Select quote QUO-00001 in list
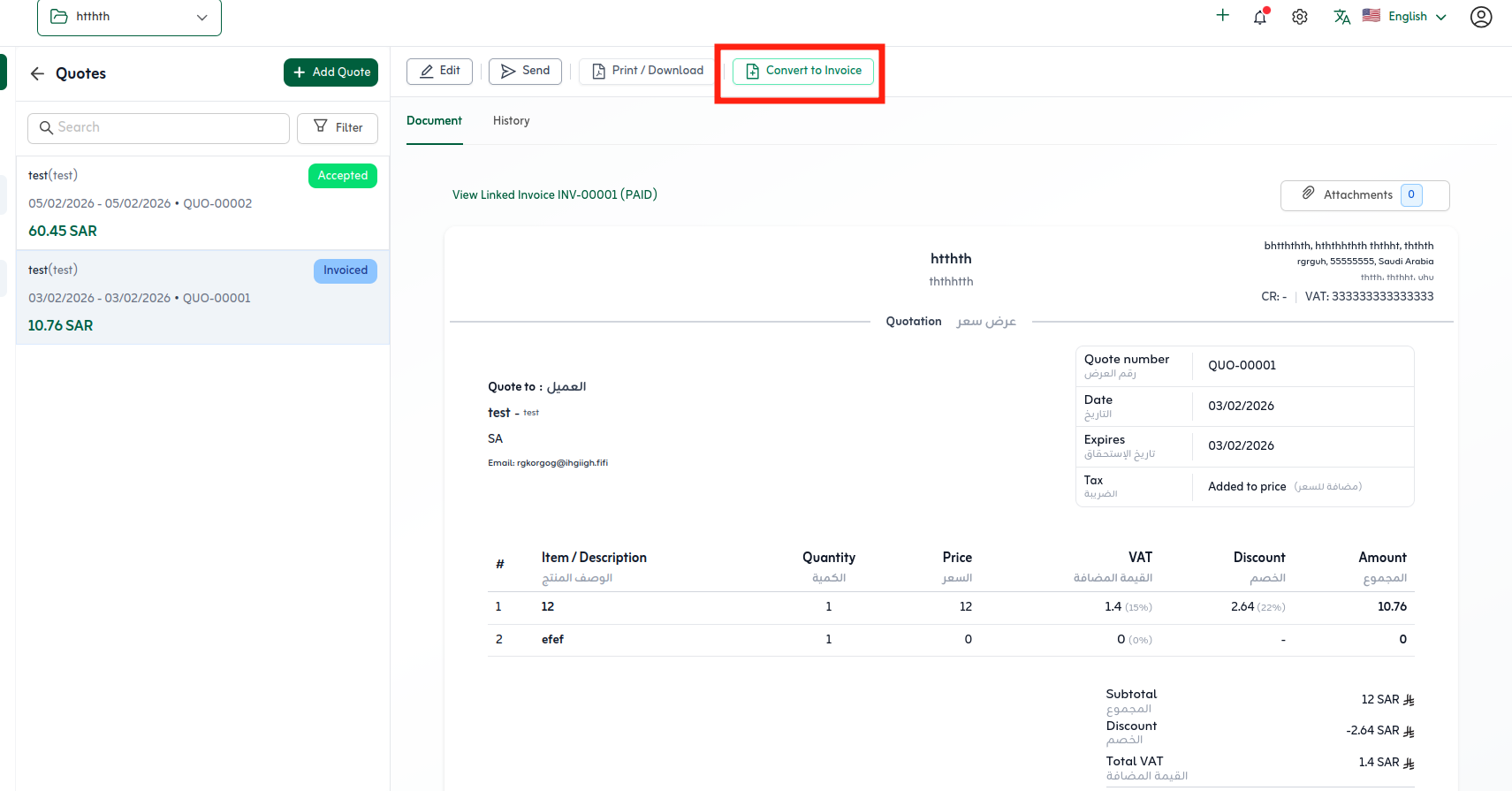The height and width of the screenshot is (791, 1512). [202, 298]
